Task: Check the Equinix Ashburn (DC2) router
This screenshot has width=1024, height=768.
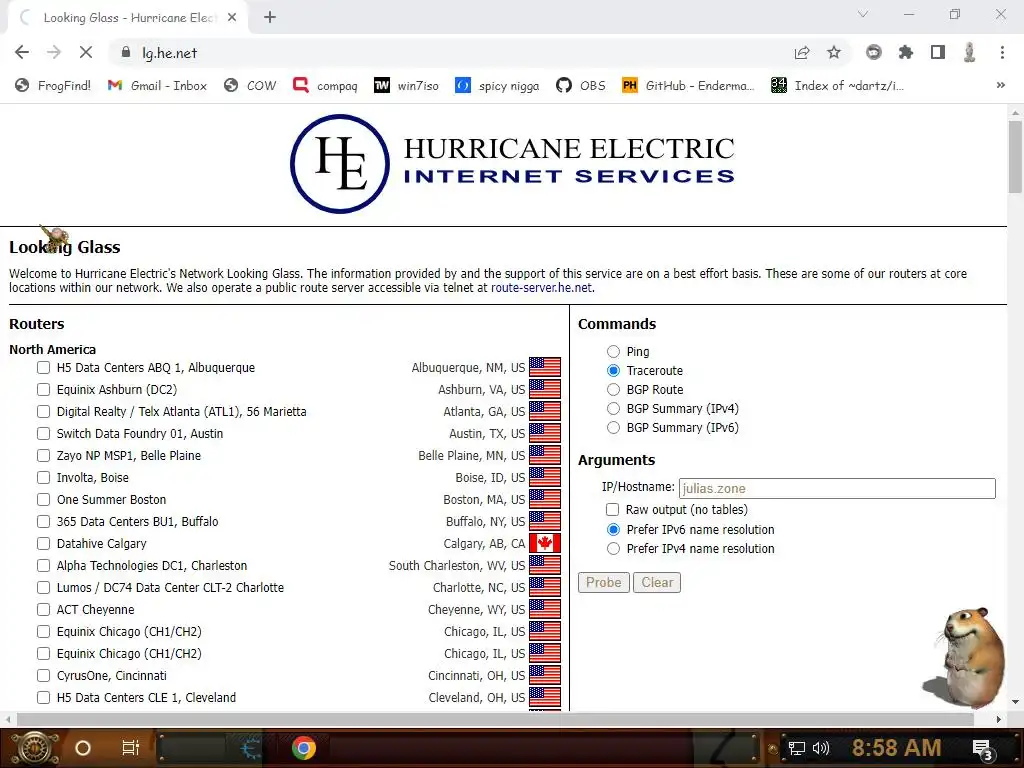Action: pyautogui.click(x=43, y=390)
